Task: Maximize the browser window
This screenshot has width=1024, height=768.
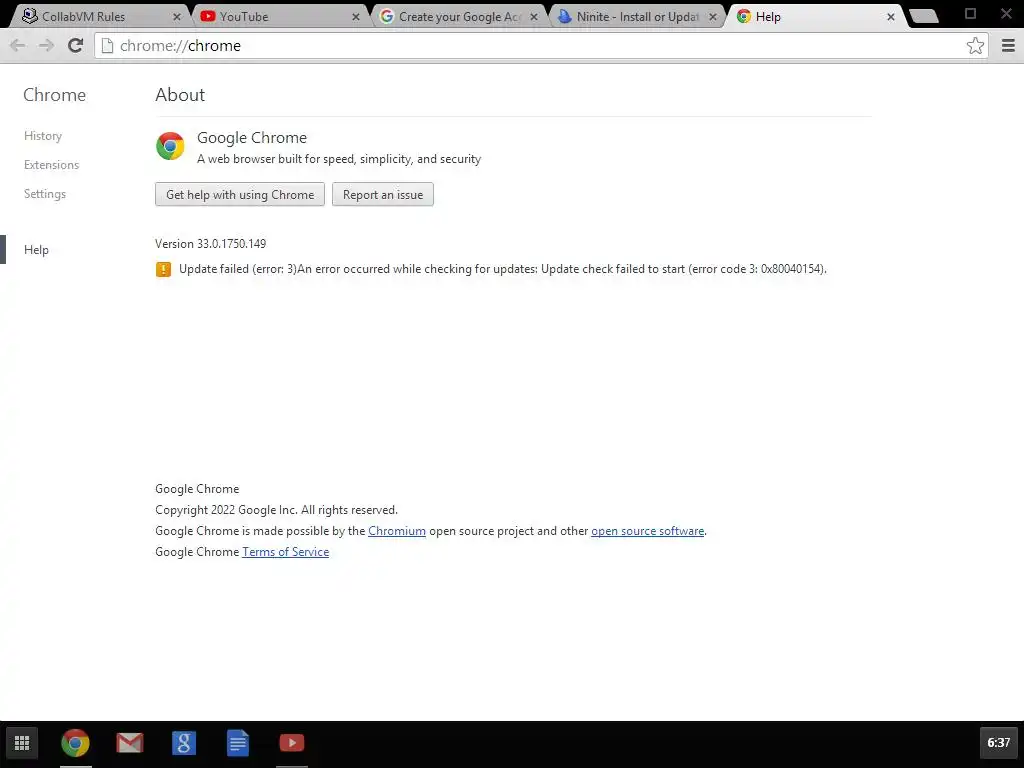Action: [970, 14]
